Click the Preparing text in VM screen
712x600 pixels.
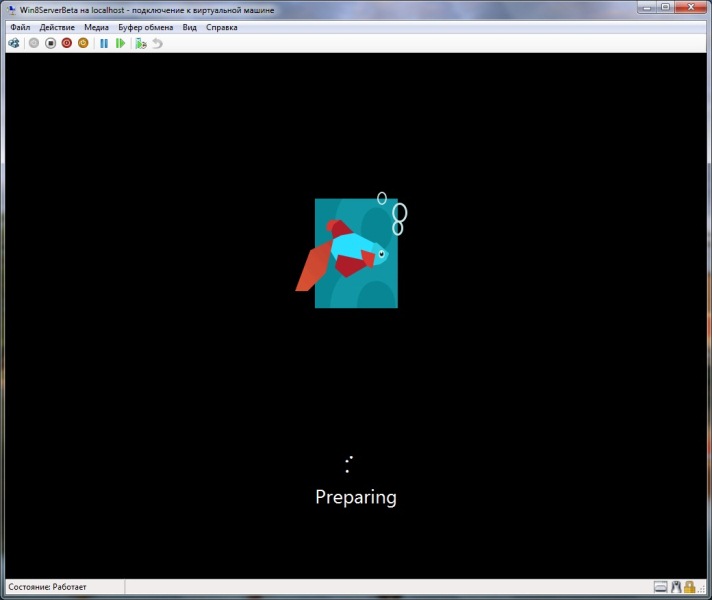(x=356, y=497)
